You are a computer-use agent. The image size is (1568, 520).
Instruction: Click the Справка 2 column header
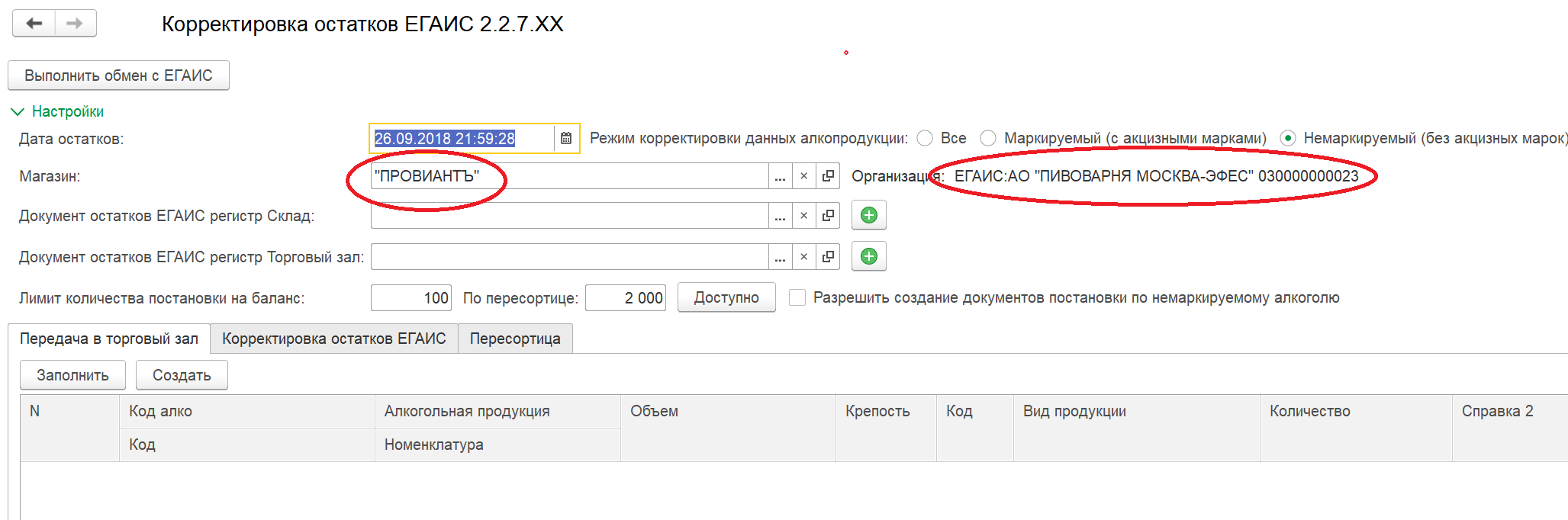(1510, 428)
